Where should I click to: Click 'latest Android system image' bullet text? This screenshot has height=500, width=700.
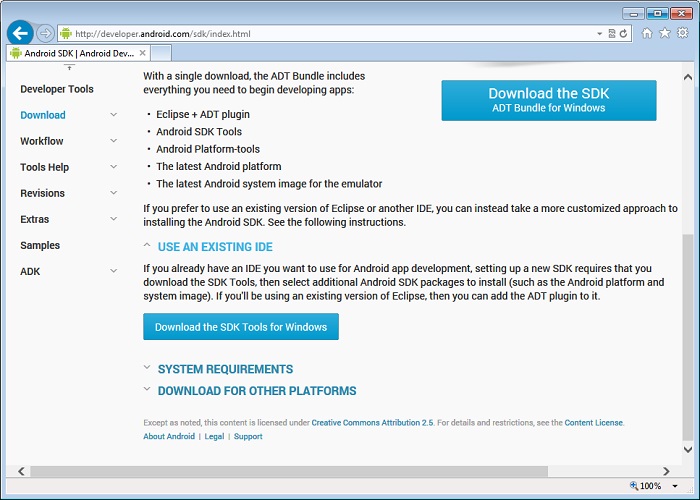tap(269, 184)
